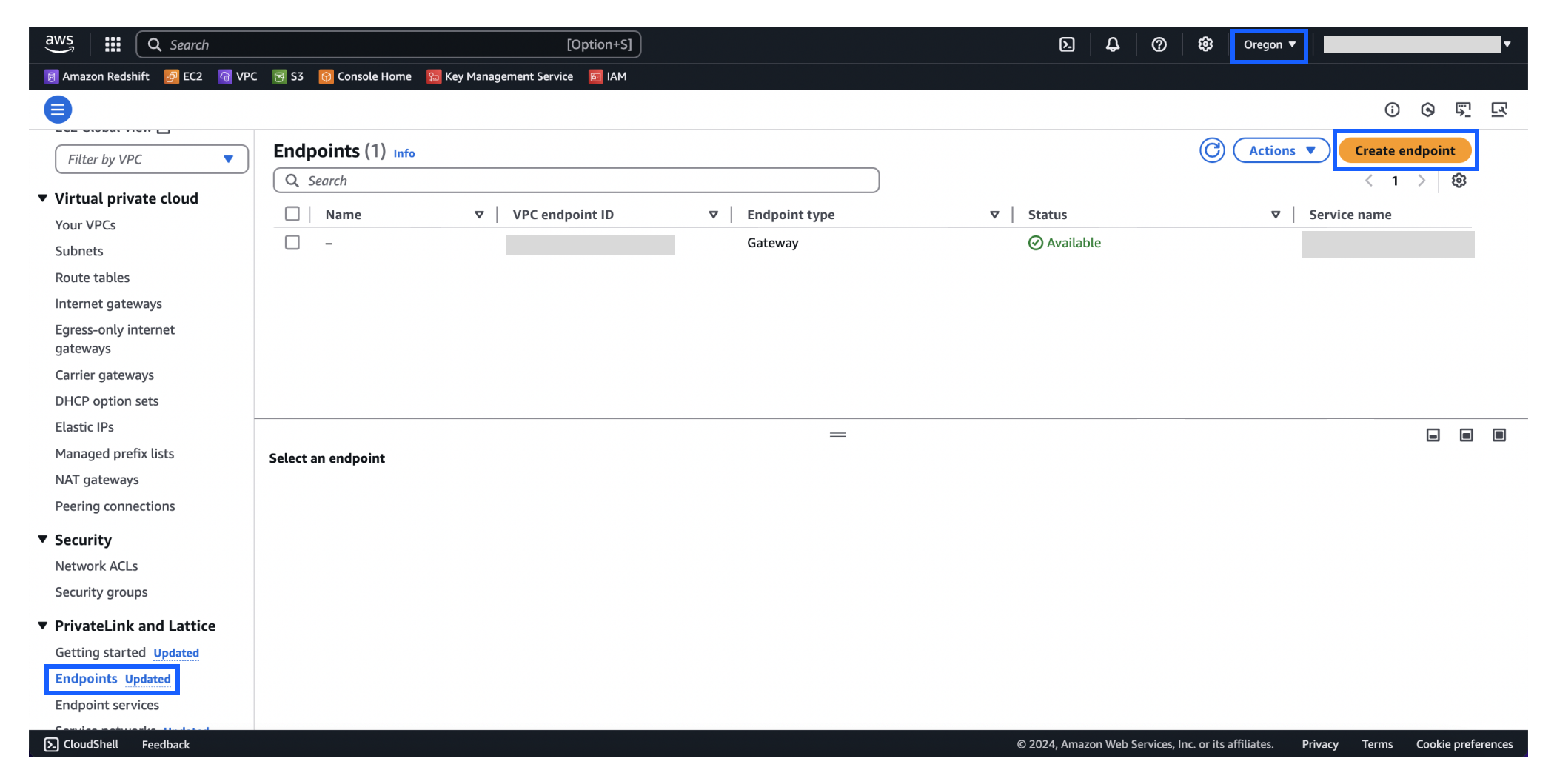
Task: Open the Amazon Redshift favorite shortcut
Action: coord(97,76)
